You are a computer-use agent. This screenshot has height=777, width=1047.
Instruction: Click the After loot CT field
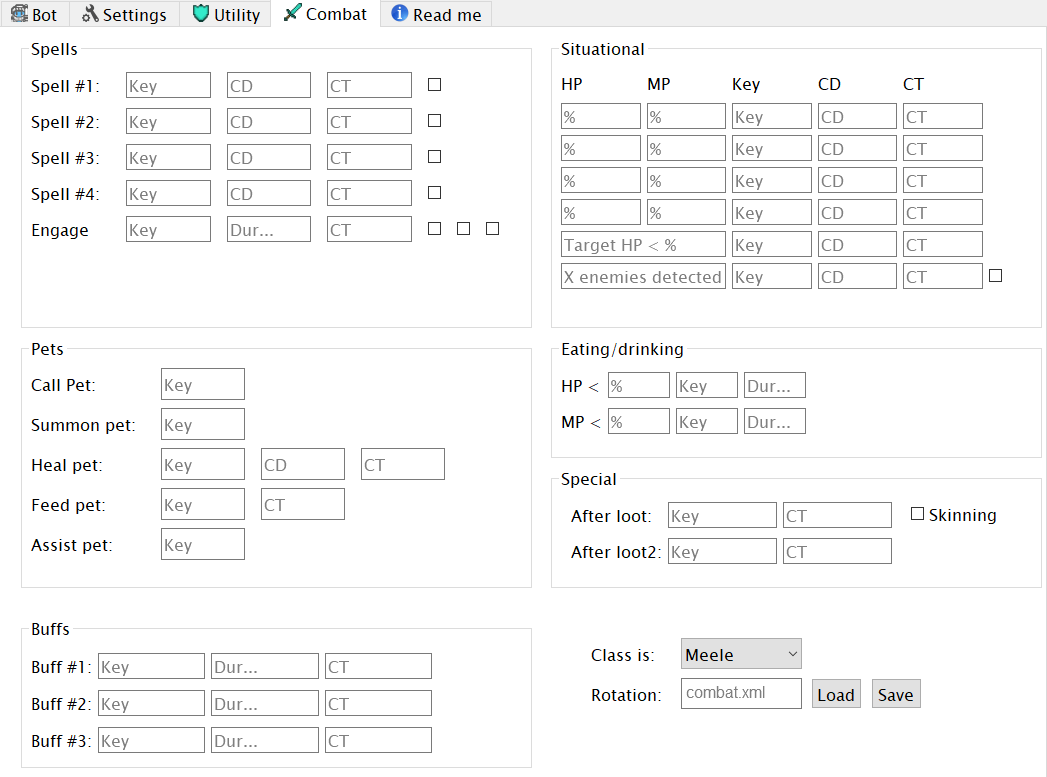(837, 515)
